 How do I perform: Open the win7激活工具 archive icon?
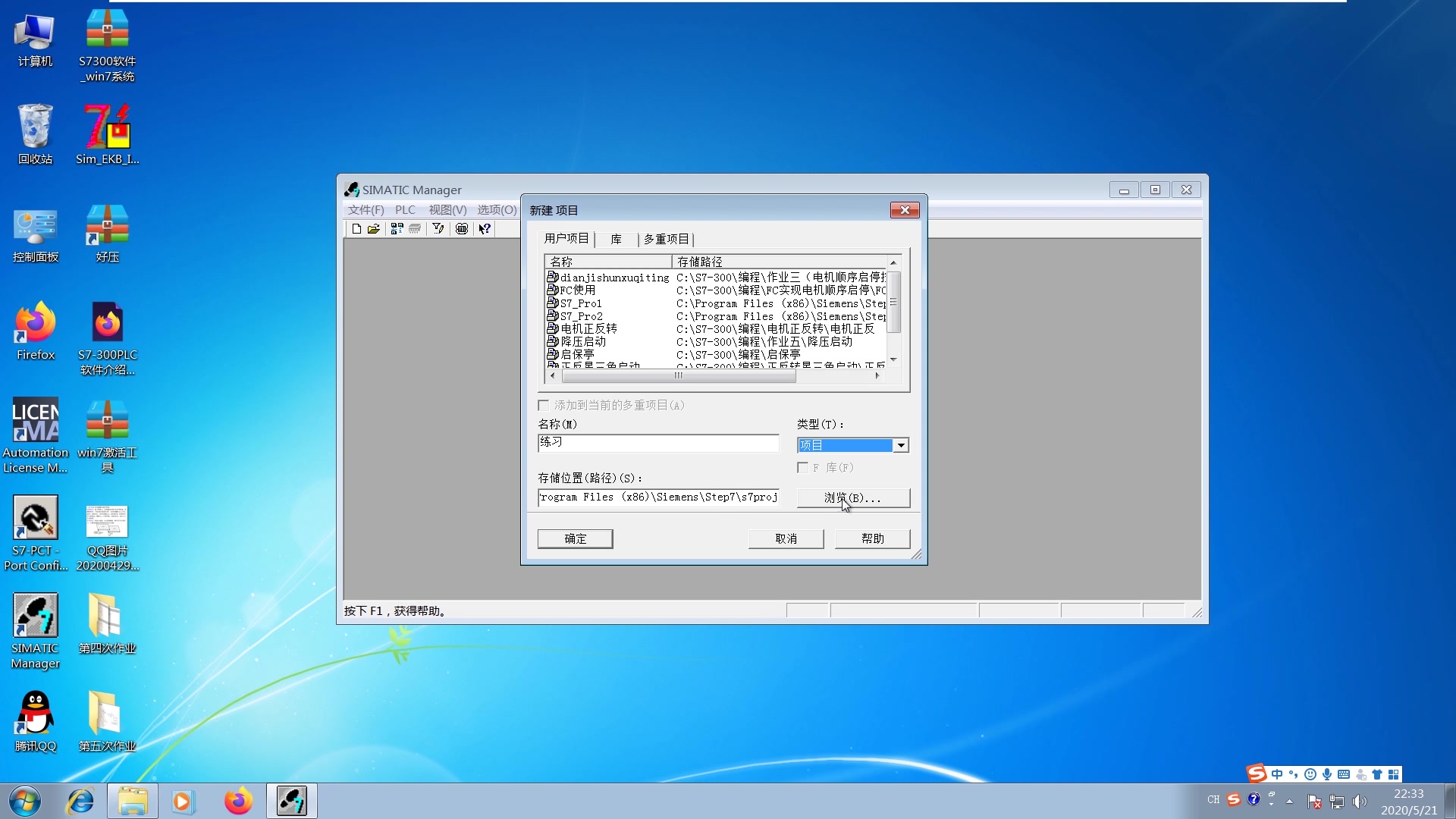tap(108, 435)
